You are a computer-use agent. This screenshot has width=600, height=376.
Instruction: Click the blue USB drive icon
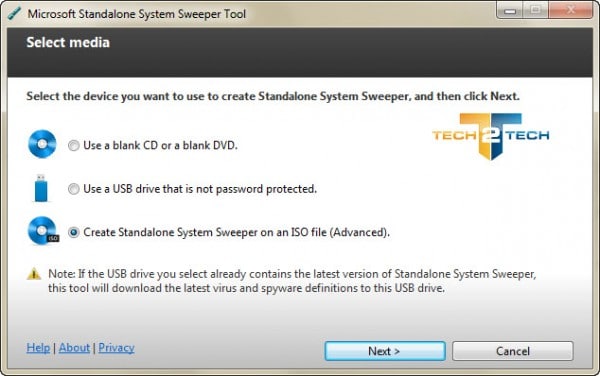point(41,188)
